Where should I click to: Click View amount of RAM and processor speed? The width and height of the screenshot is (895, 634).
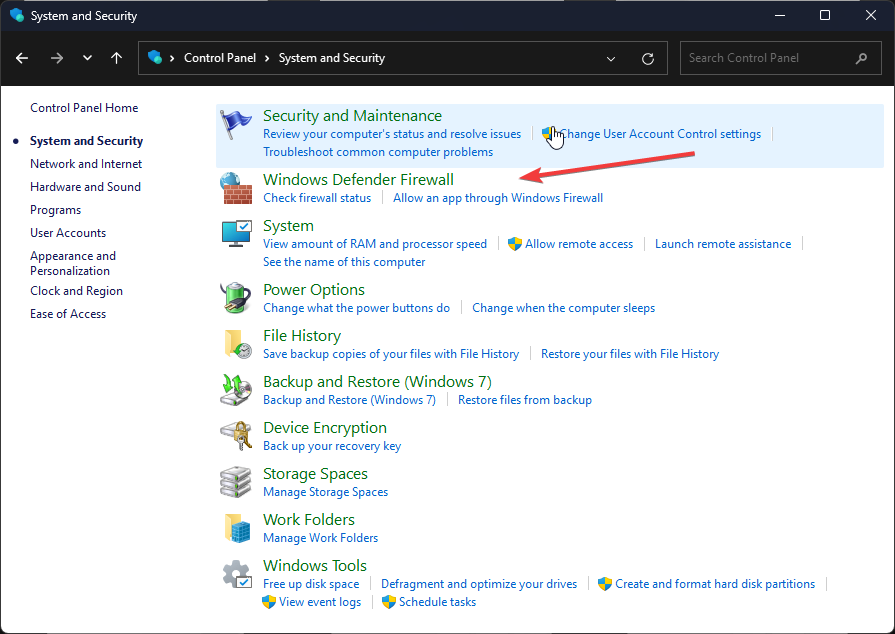[x=375, y=244]
